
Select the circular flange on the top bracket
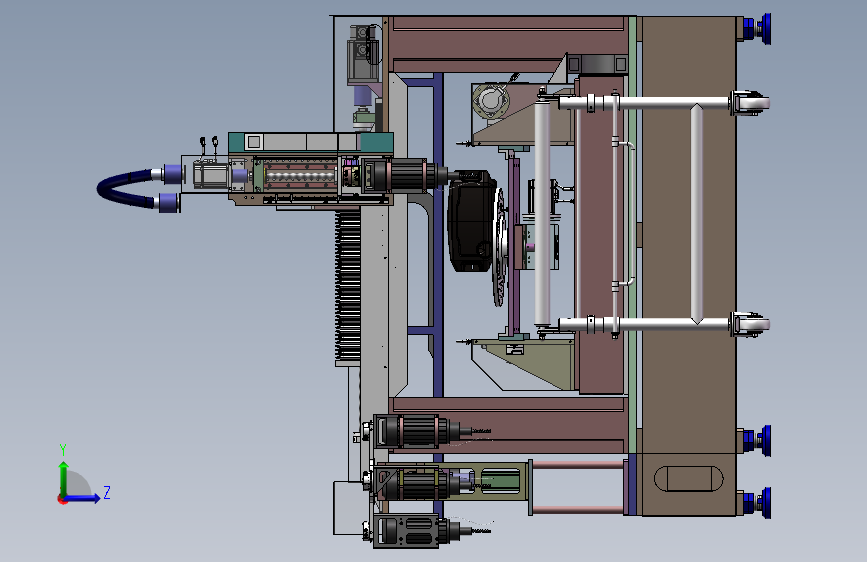(489, 101)
